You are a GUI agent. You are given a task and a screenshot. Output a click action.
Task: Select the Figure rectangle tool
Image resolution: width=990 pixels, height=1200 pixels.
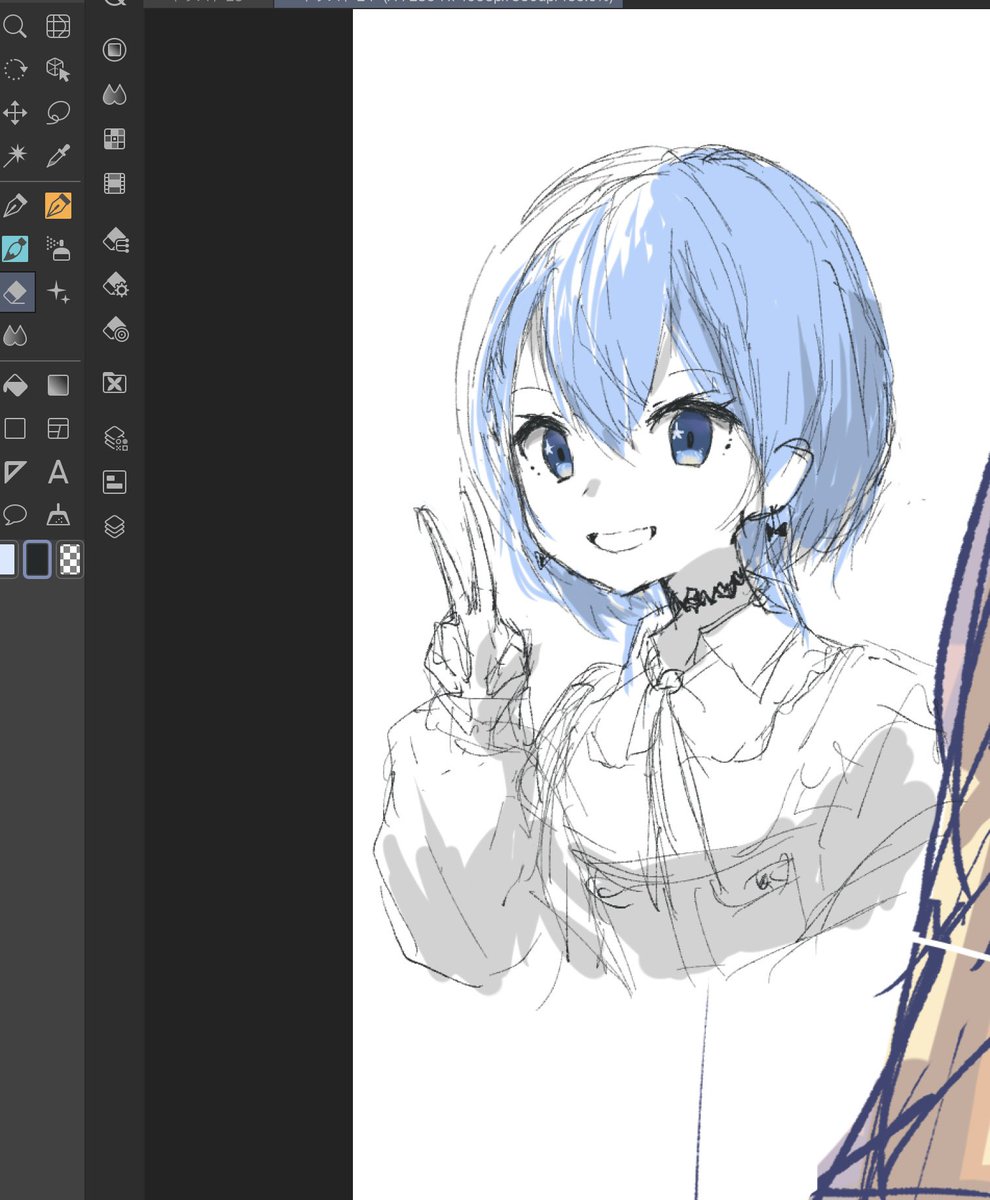pyautogui.click(x=15, y=428)
